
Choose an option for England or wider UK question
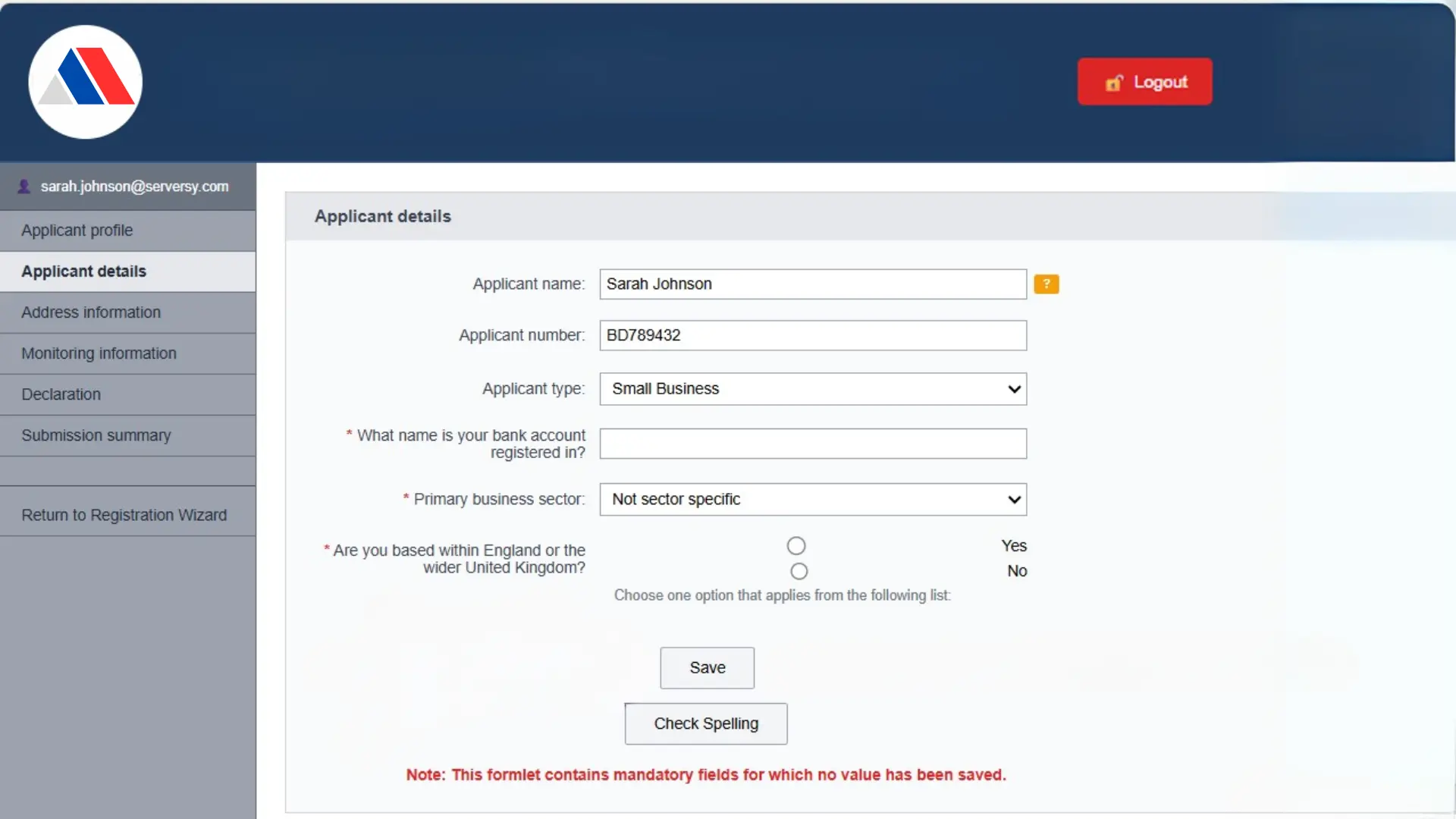pos(796,545)
